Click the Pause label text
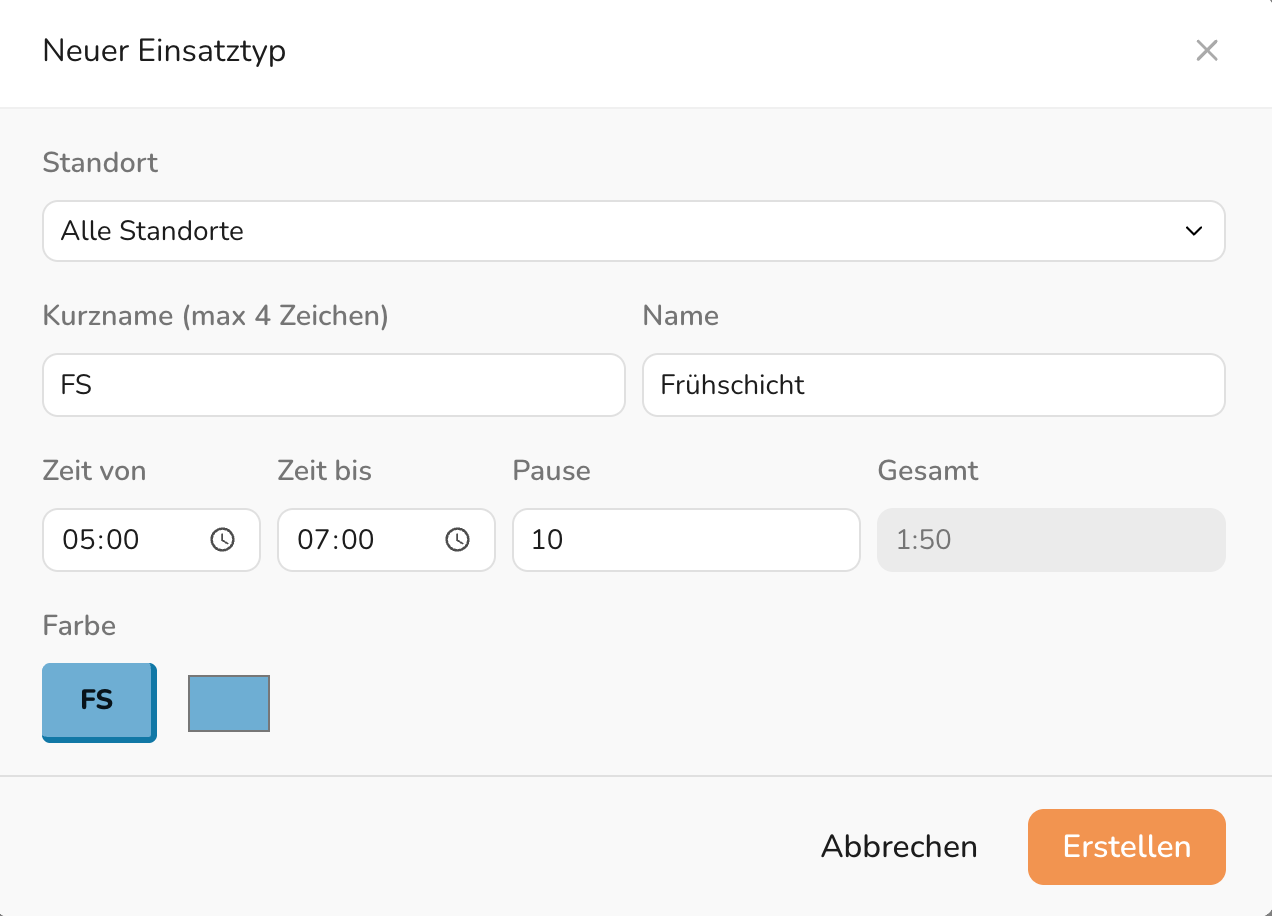Screen dimensions: 1272x916 551,471
